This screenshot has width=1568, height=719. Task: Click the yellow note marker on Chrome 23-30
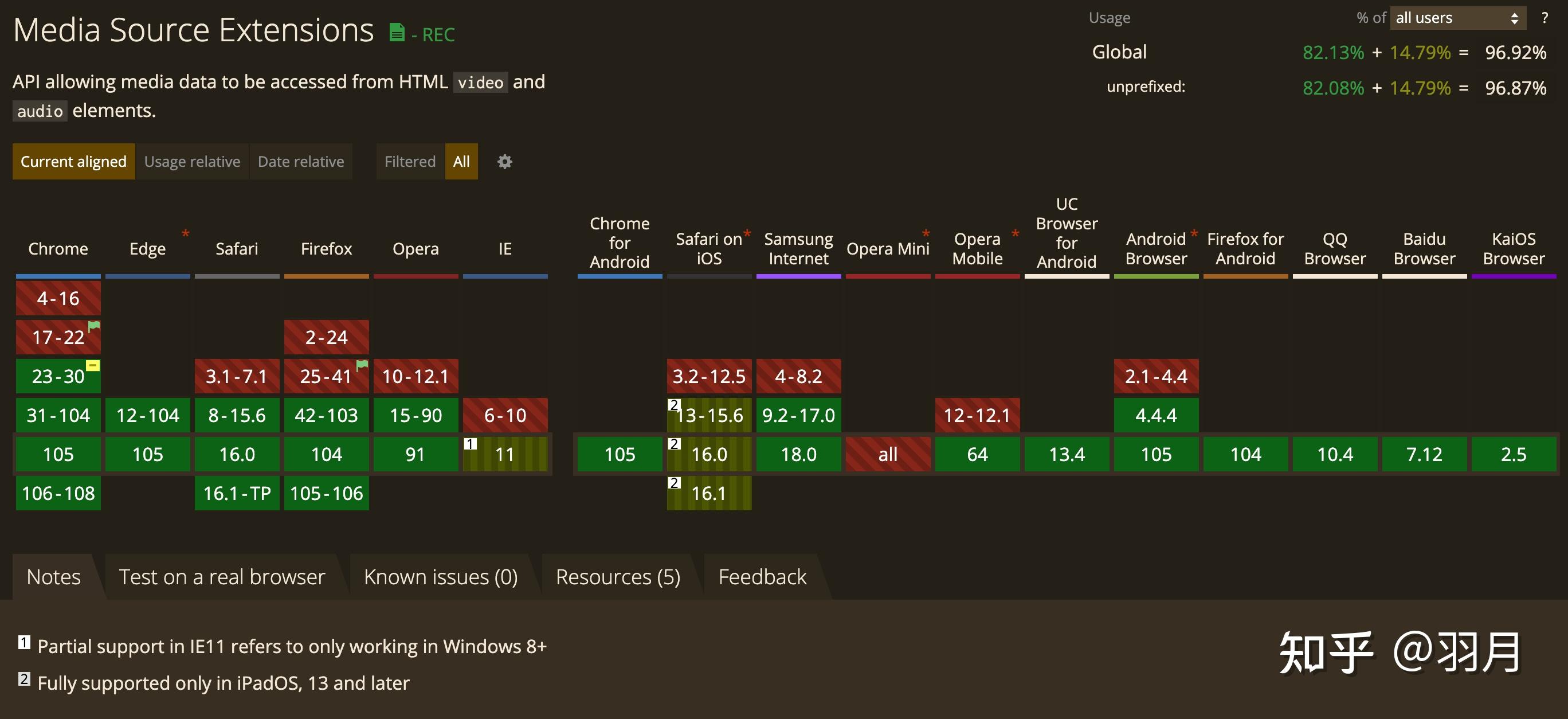click(x=92, y=365)
